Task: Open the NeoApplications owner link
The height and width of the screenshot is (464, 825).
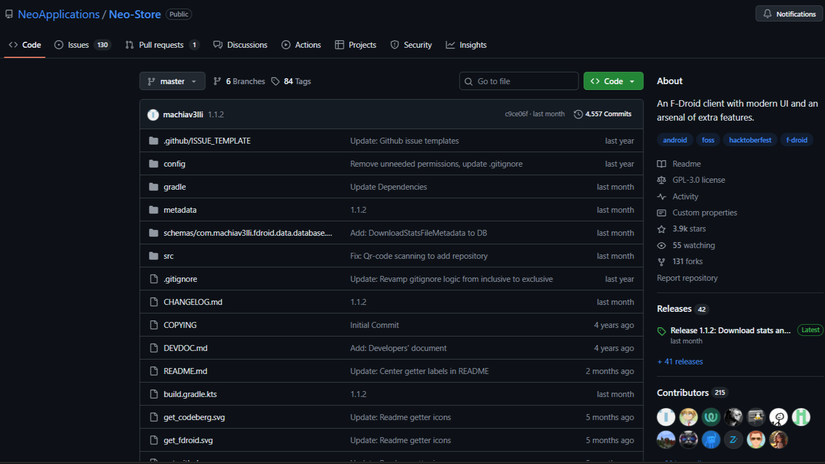Action: pyautogui.click(x=58, y=14)
